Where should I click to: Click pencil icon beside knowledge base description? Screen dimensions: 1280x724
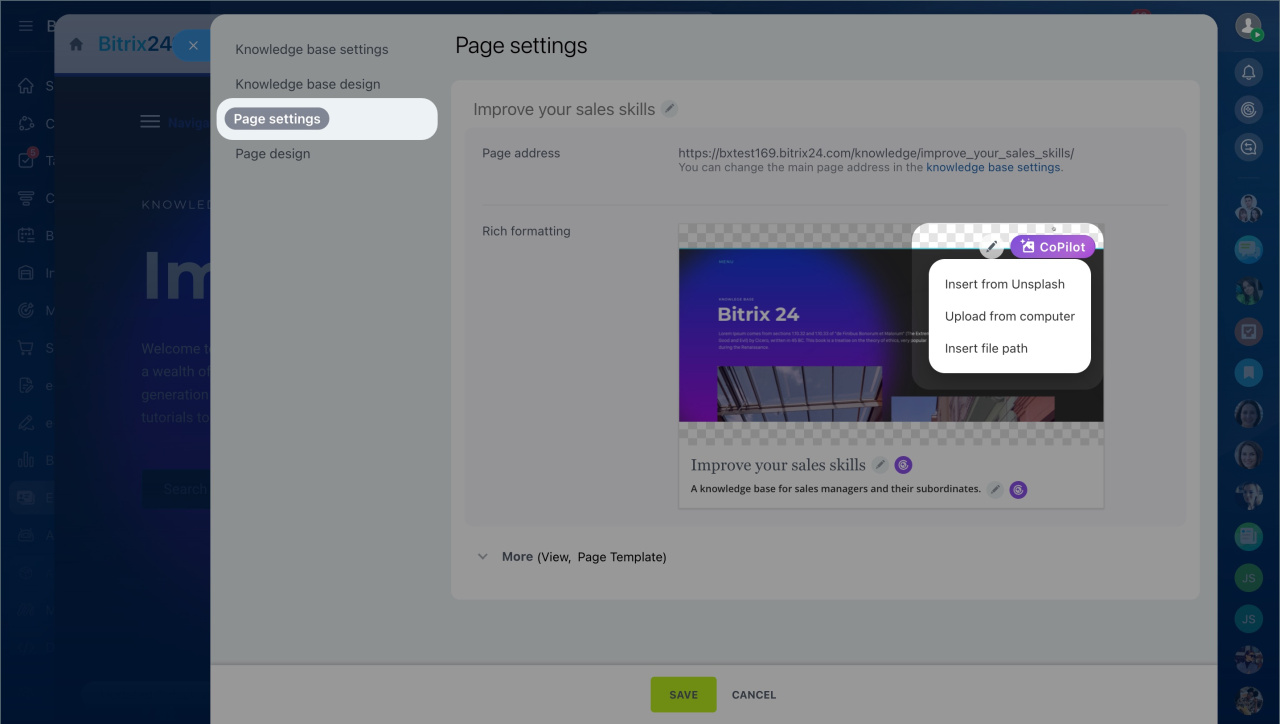pyautogui.click(x=995, y=489)
